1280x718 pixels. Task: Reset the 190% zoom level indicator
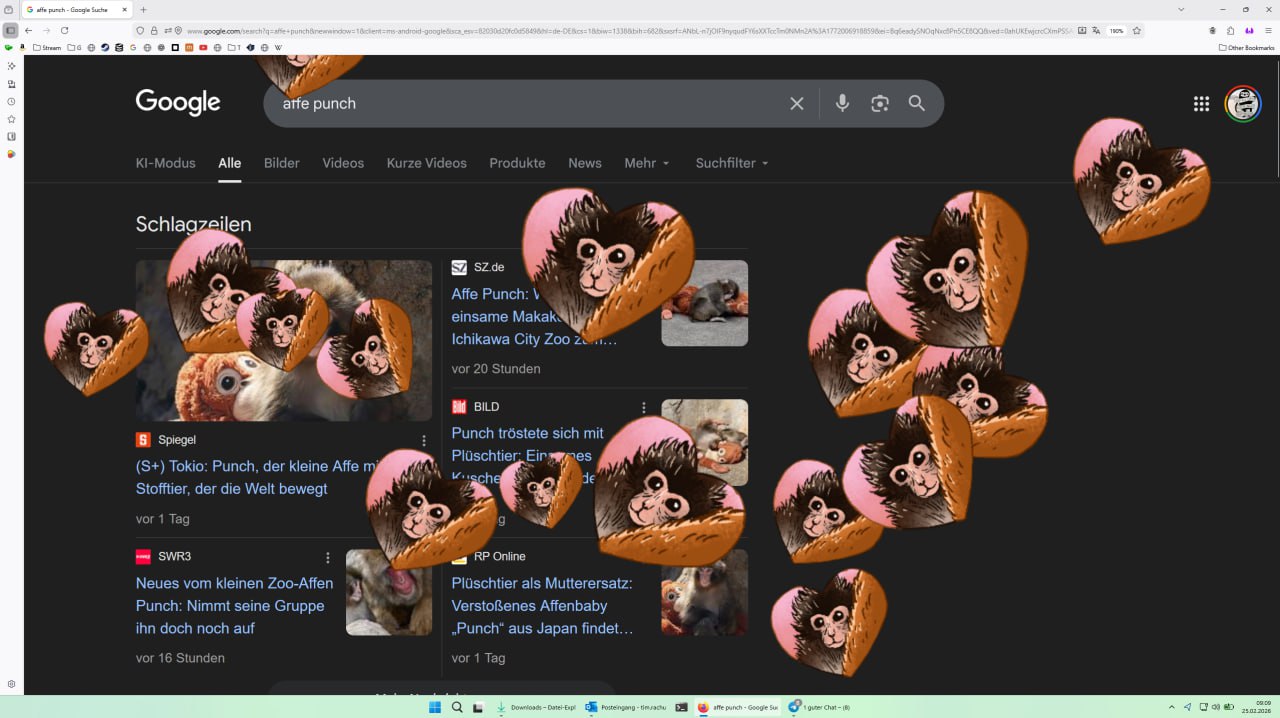1116,31
